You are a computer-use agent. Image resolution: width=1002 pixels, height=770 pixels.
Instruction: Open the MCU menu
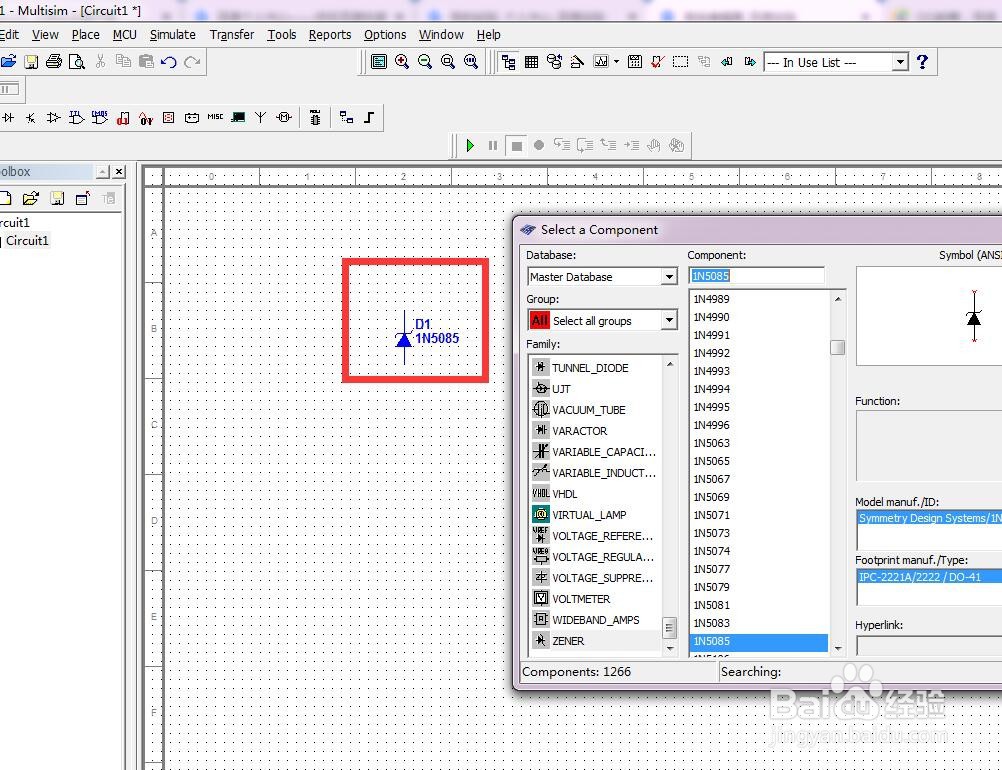tap(125, 35)
